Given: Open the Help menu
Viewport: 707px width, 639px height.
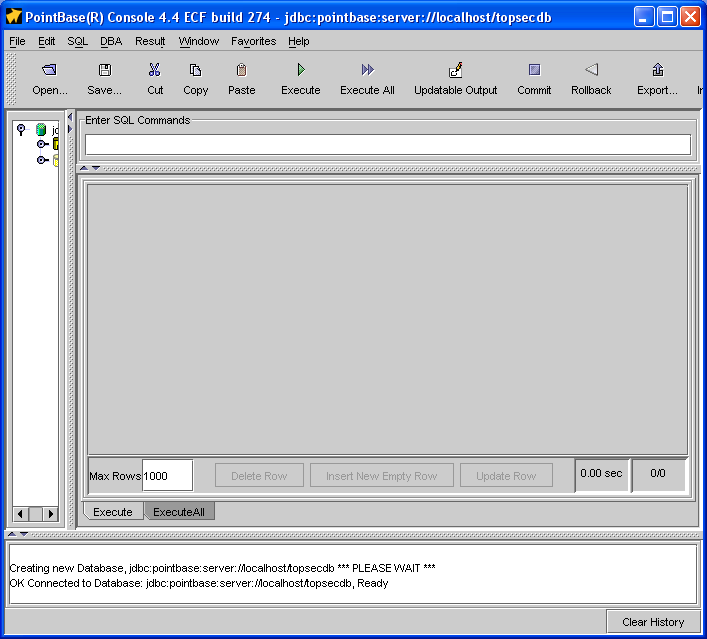Looking at the screenshot, I should click(x=298, y=41).
